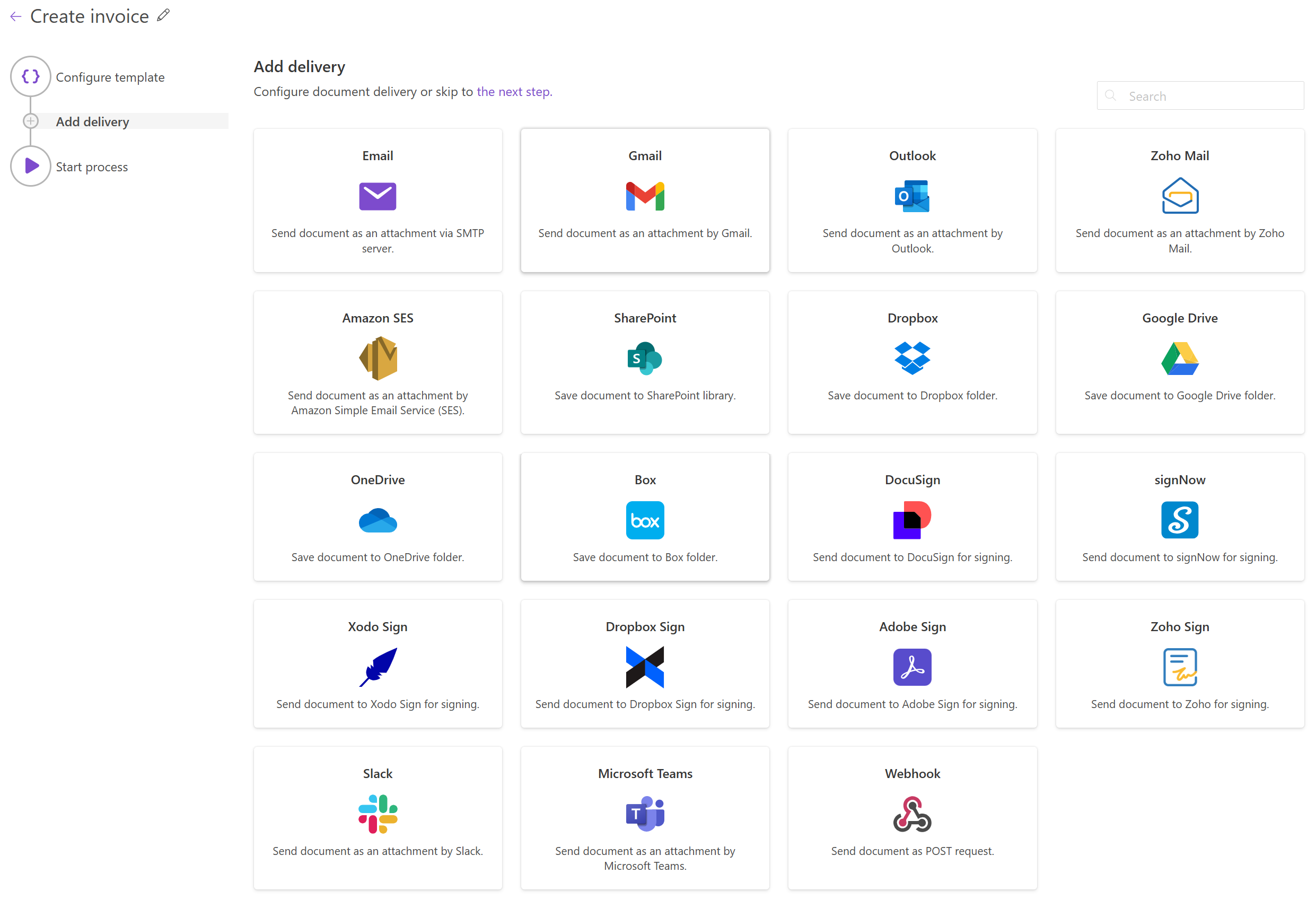Pick the Slack logo icon
Image resolution: width=1316 pixels, height=908 pixels.
pyautogui.click(x=378, y=814)
